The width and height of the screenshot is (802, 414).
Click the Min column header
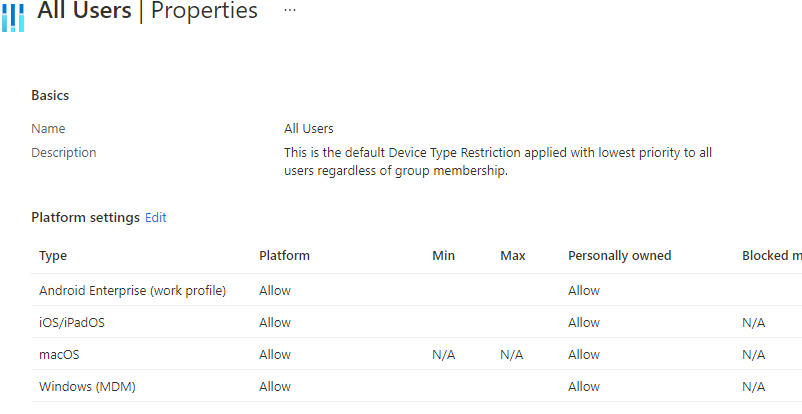(443, 256)
